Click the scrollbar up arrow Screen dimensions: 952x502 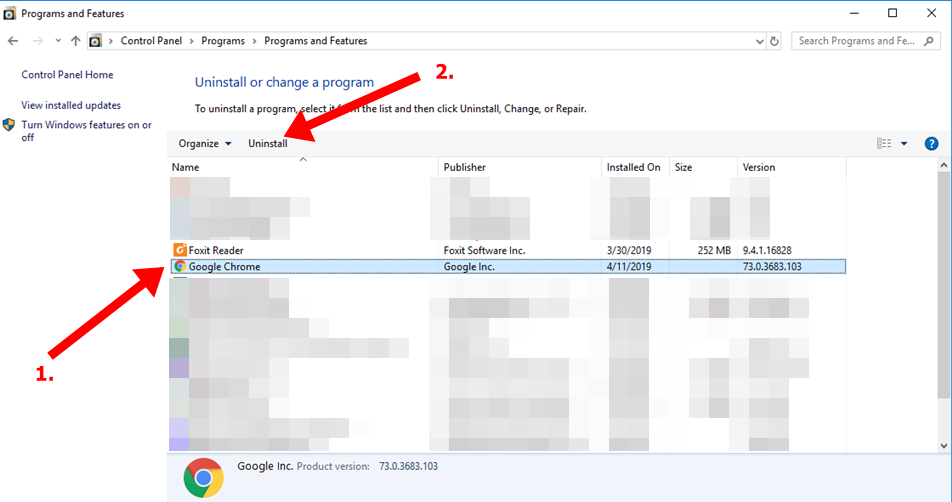944,165
